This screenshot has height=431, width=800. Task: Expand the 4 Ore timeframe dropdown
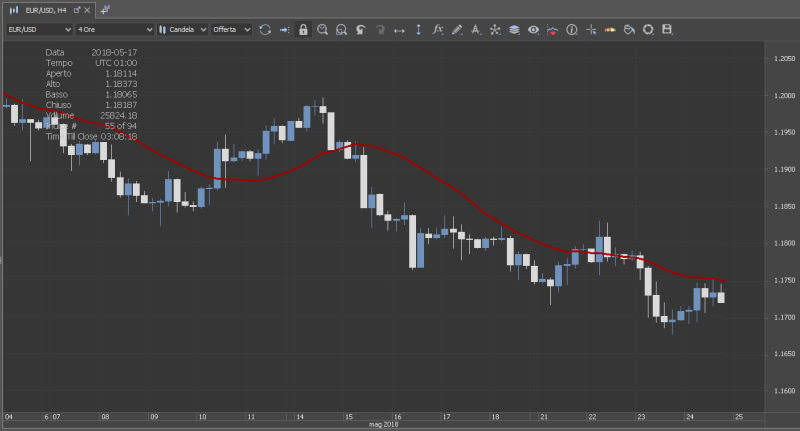pos(115,30)
